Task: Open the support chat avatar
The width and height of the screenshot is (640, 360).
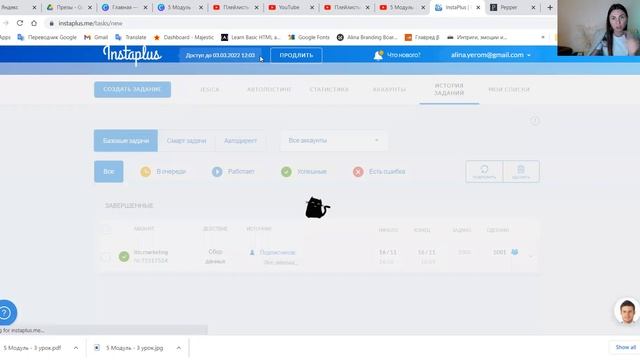Action: pyautogui.click(x=627, y=311)
